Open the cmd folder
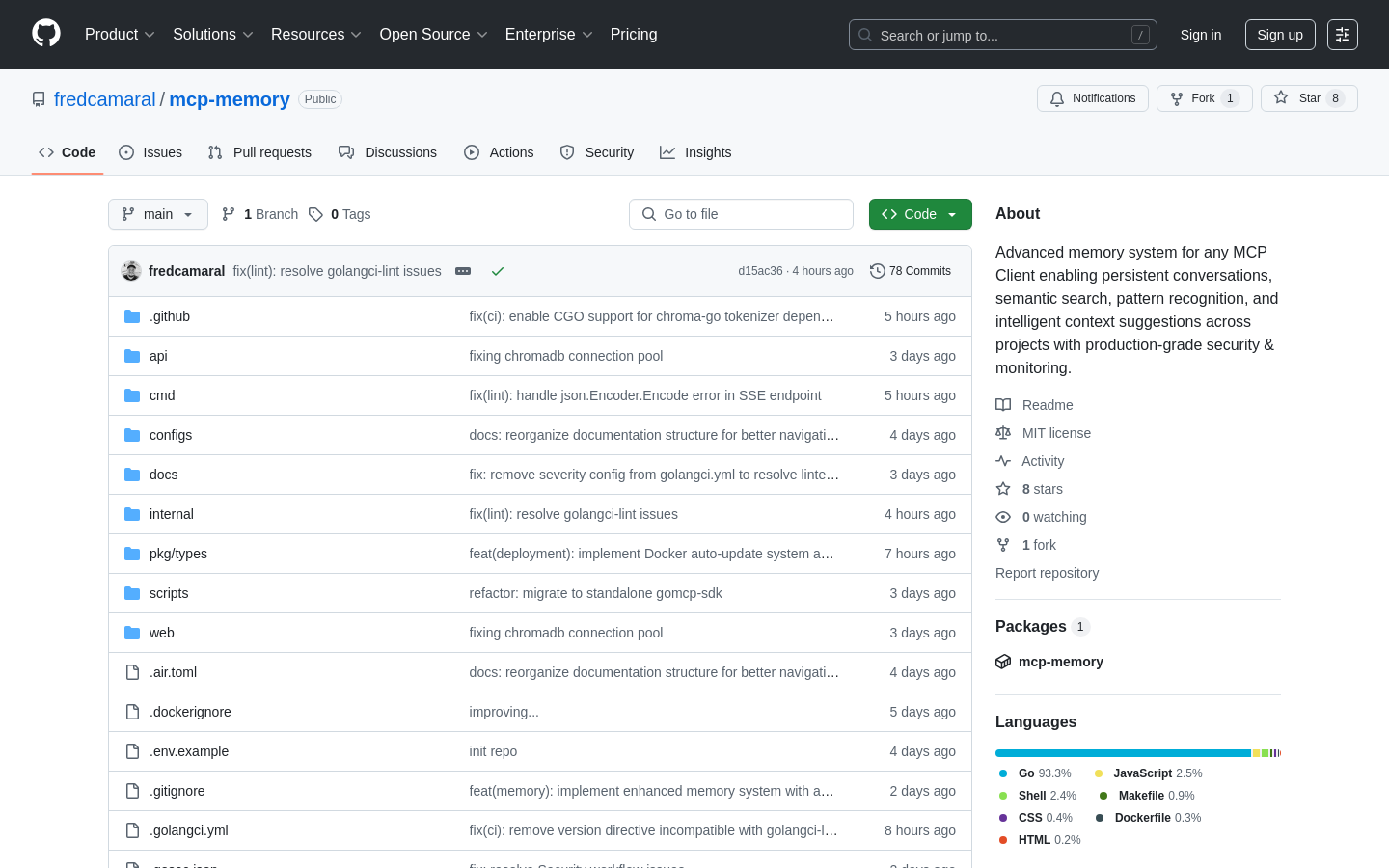Image resolution: width=1389 pixels, height=868 pixels. 162,395
